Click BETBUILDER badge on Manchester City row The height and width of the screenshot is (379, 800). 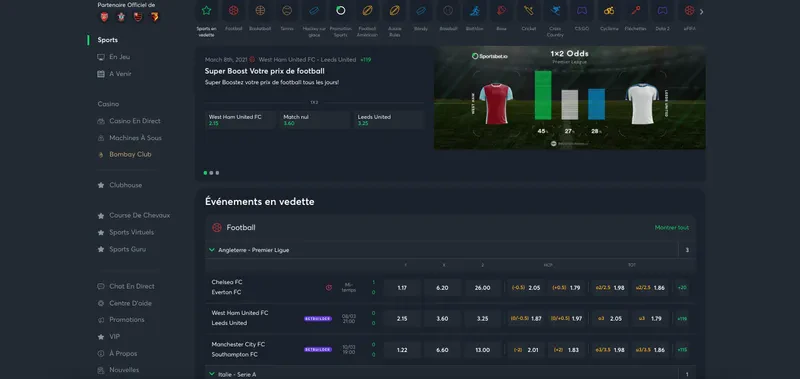(x=318, y=349)
